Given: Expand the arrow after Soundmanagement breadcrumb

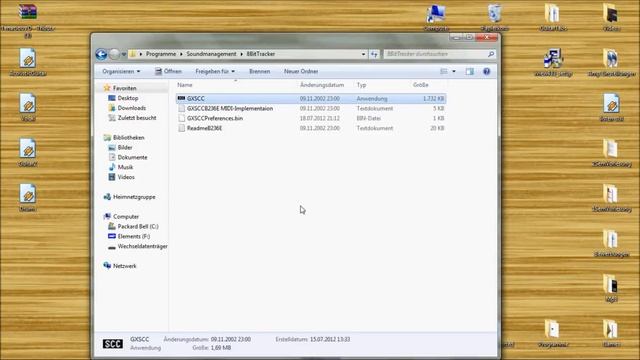Looking at the screenshot, I should 241,54.
